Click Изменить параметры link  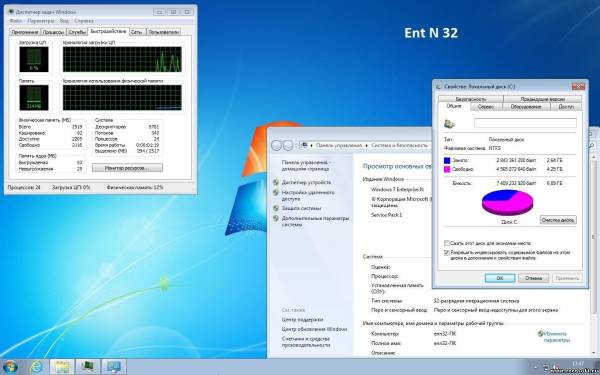(x=557, y=337)
